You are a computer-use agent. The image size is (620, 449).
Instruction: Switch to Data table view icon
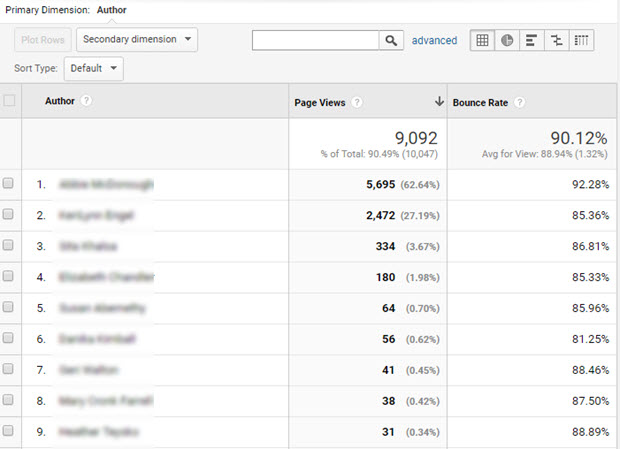coord(482,41)
